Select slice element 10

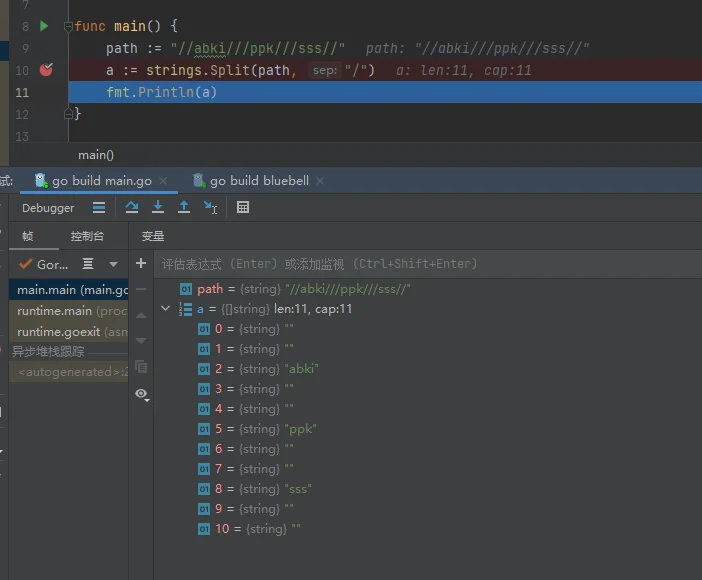(x=428, y=529)
